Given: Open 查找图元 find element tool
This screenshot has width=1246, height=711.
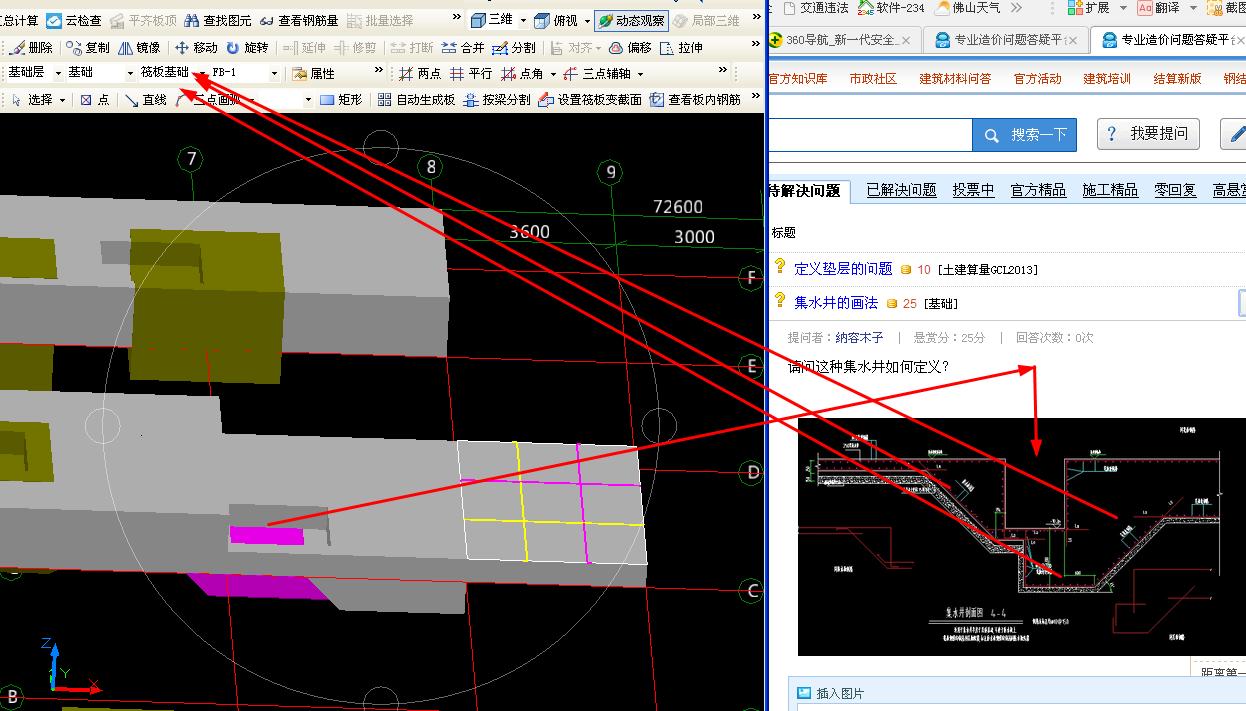Looking at the screenshot, I should click(x=217, y=20).
